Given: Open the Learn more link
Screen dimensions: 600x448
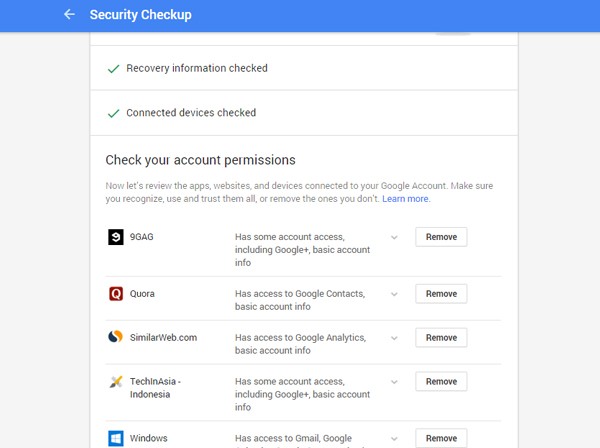Looking at the screenshot, I should pos(406,199).
